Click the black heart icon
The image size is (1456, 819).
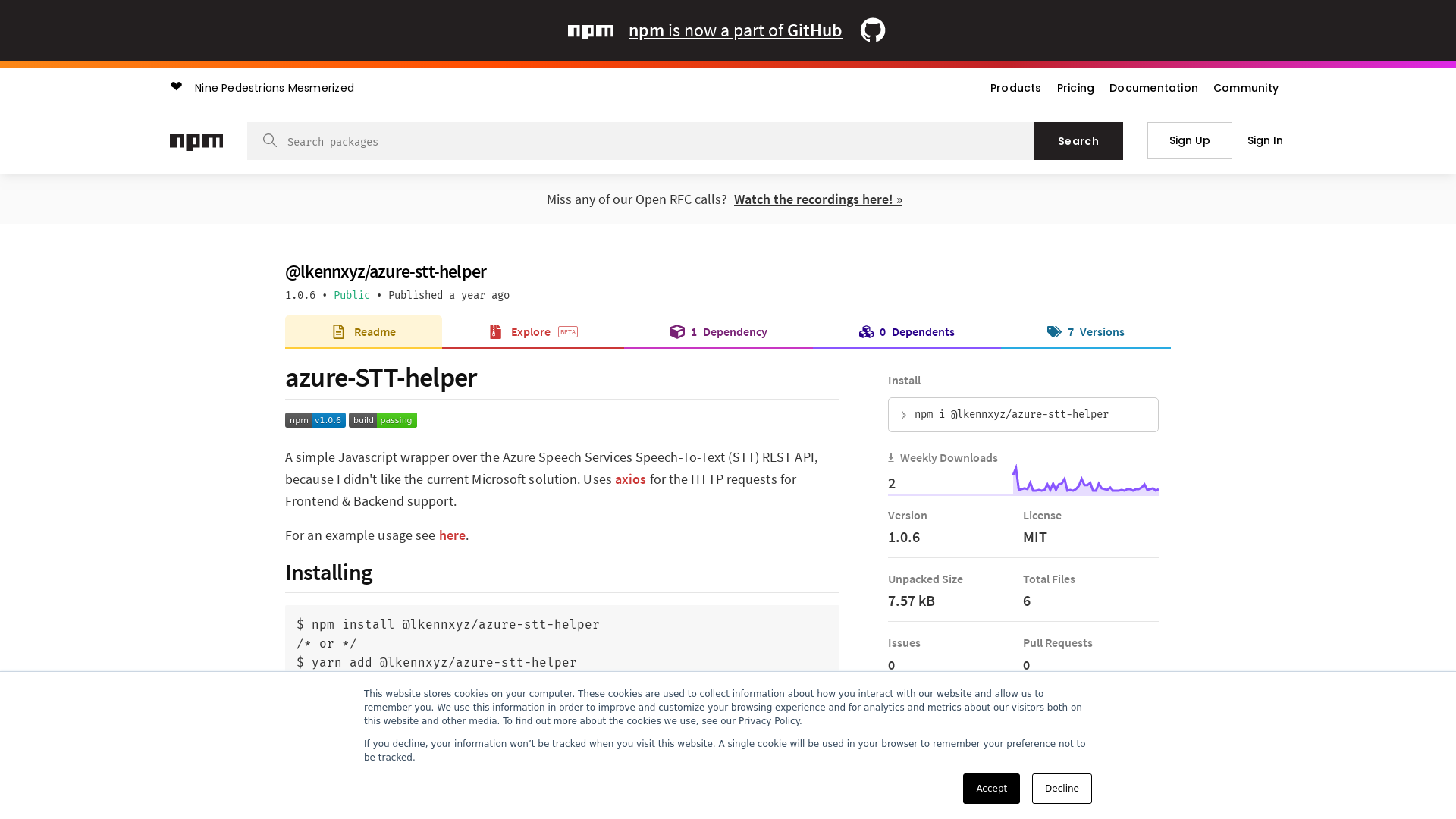(x=177, y=86)
